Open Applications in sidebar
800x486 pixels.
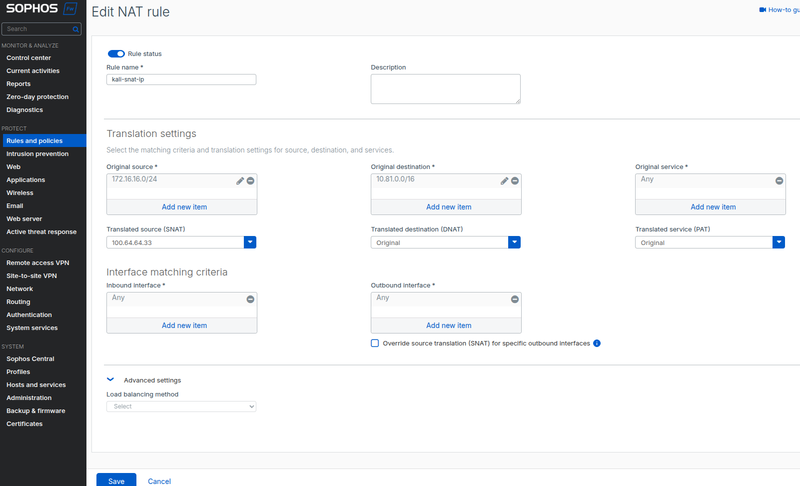point(26,180)
